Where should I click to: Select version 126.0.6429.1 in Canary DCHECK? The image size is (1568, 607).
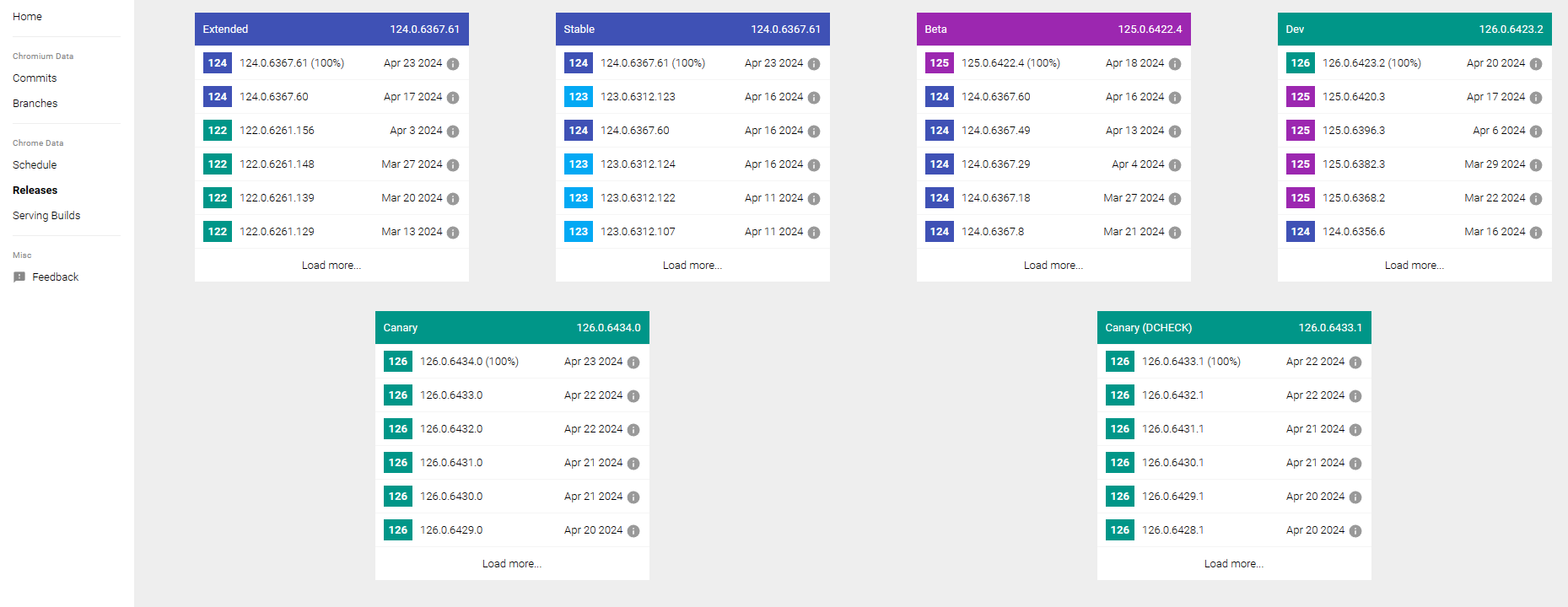(x=1173, y=497)
